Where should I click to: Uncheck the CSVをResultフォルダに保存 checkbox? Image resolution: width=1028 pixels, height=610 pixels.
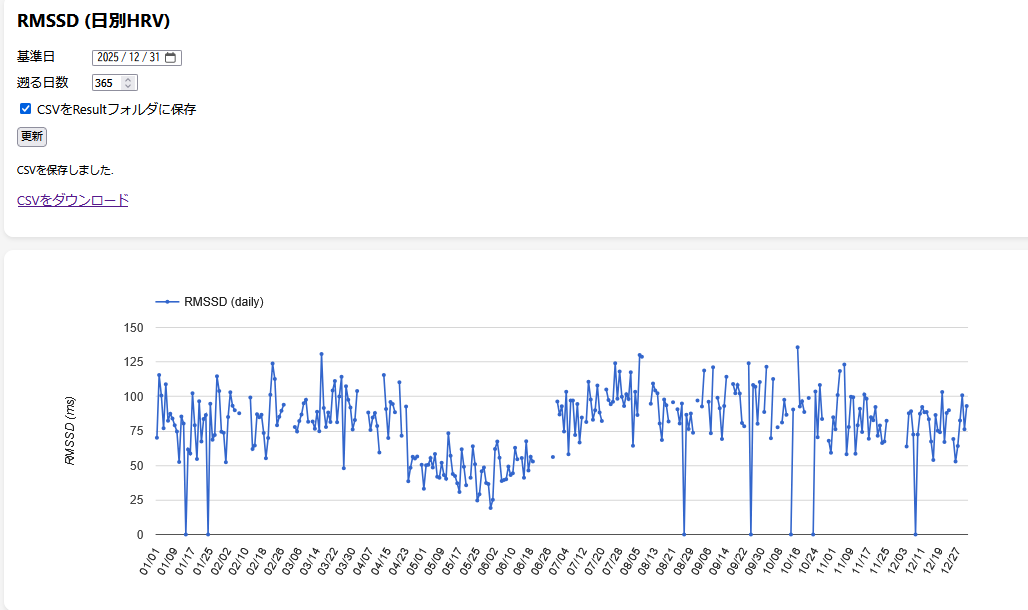tap(26, 109)
